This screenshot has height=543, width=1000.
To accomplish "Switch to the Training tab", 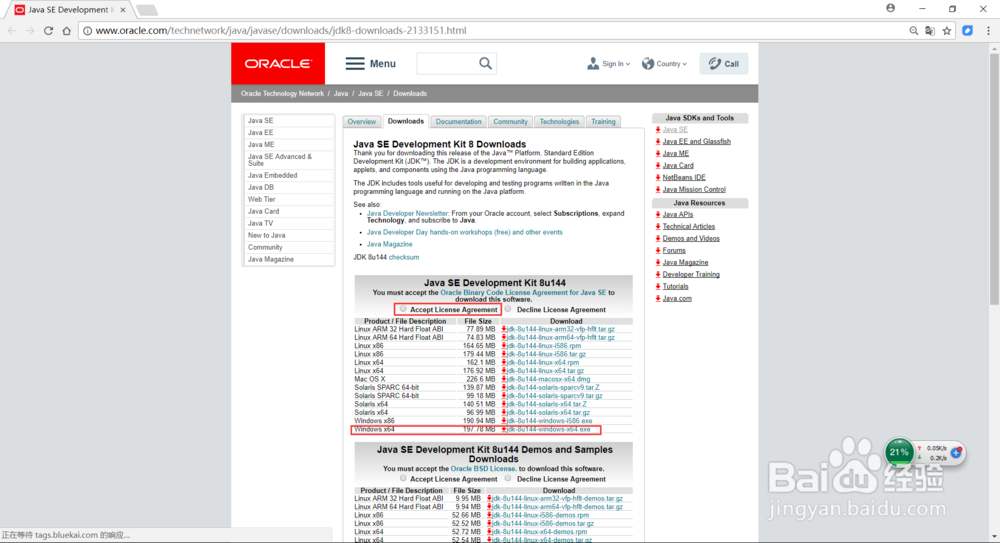I will [x=603, y=121].
